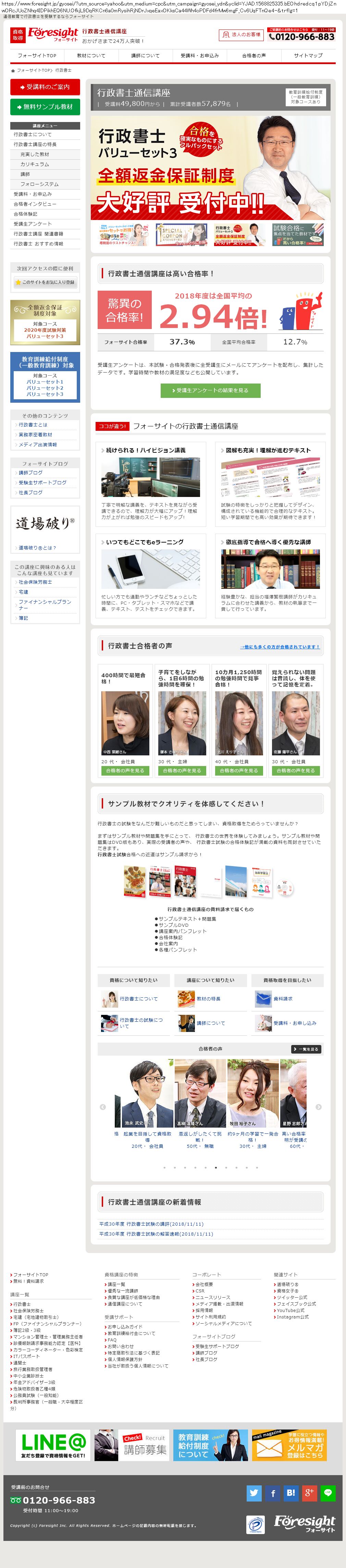Click the SPECIAL COUPON banner thumbnail
Image resolution: width=346 pixels, height=1568 pixels.
coord(182,234)
